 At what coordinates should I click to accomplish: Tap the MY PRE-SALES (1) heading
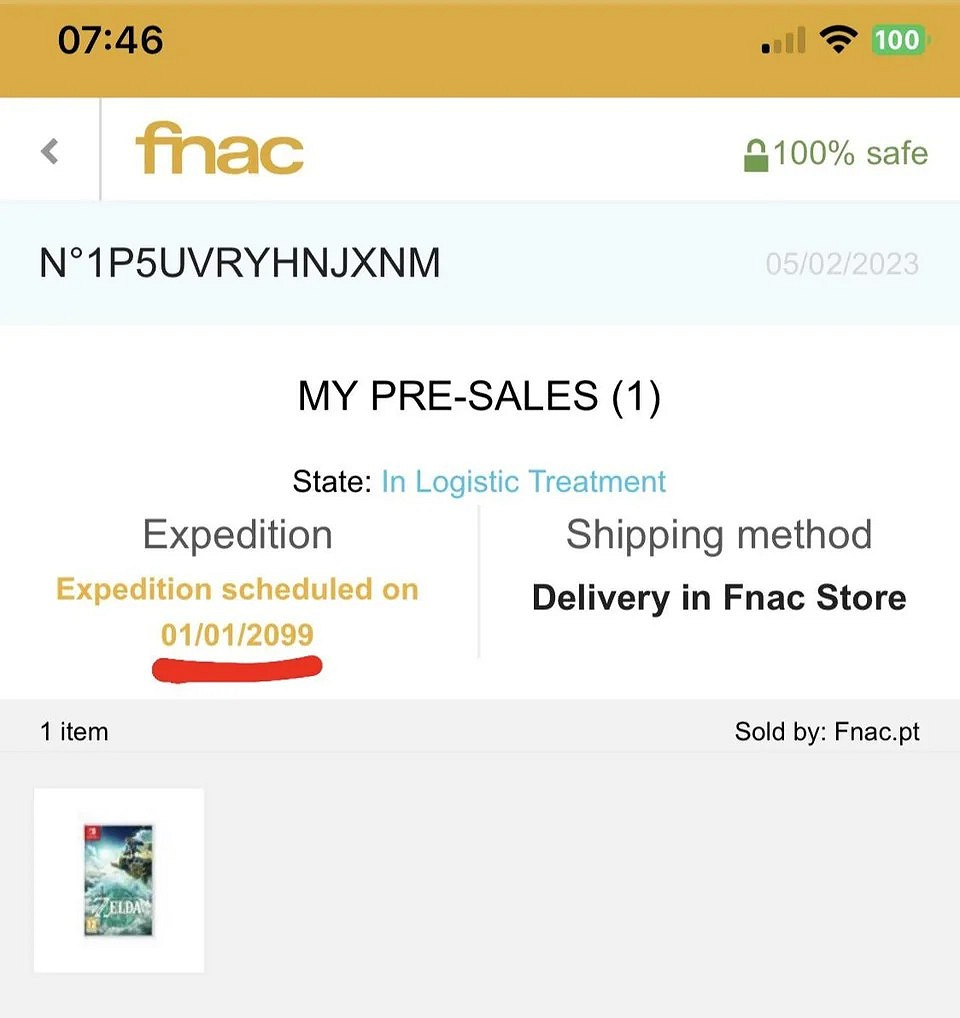(x=479, y=397)
